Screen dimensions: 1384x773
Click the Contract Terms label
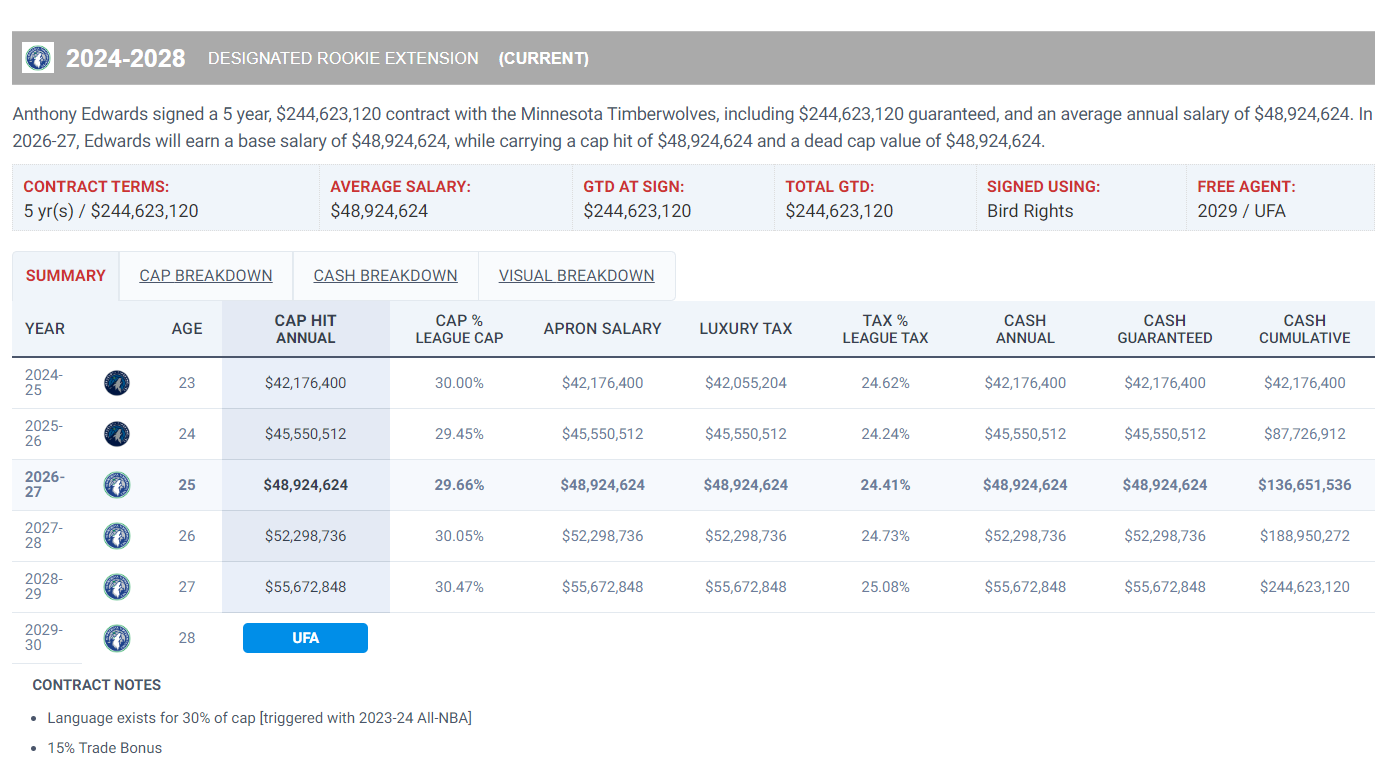point(97,186)
